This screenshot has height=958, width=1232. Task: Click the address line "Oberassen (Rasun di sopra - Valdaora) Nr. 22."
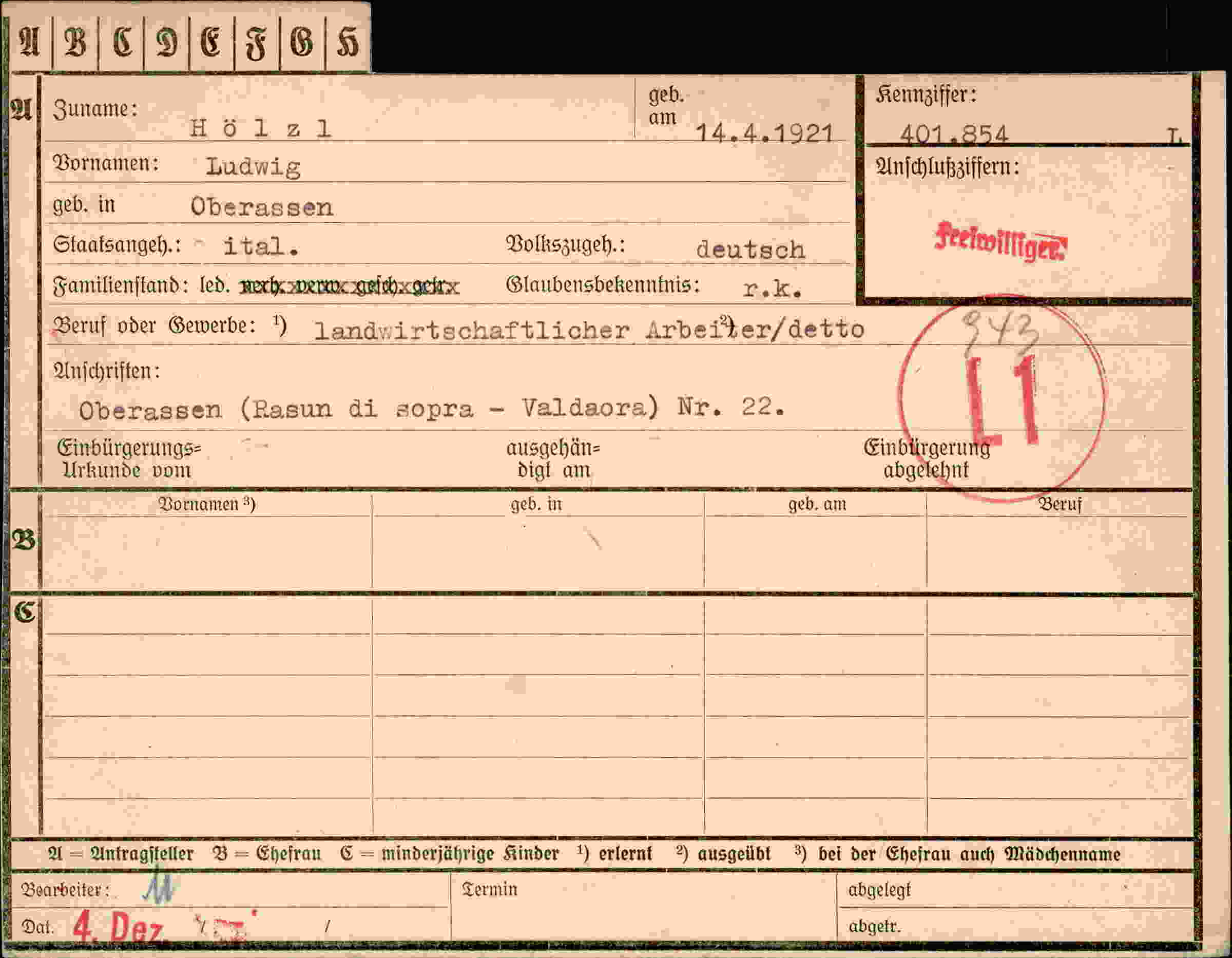point(432,408)
